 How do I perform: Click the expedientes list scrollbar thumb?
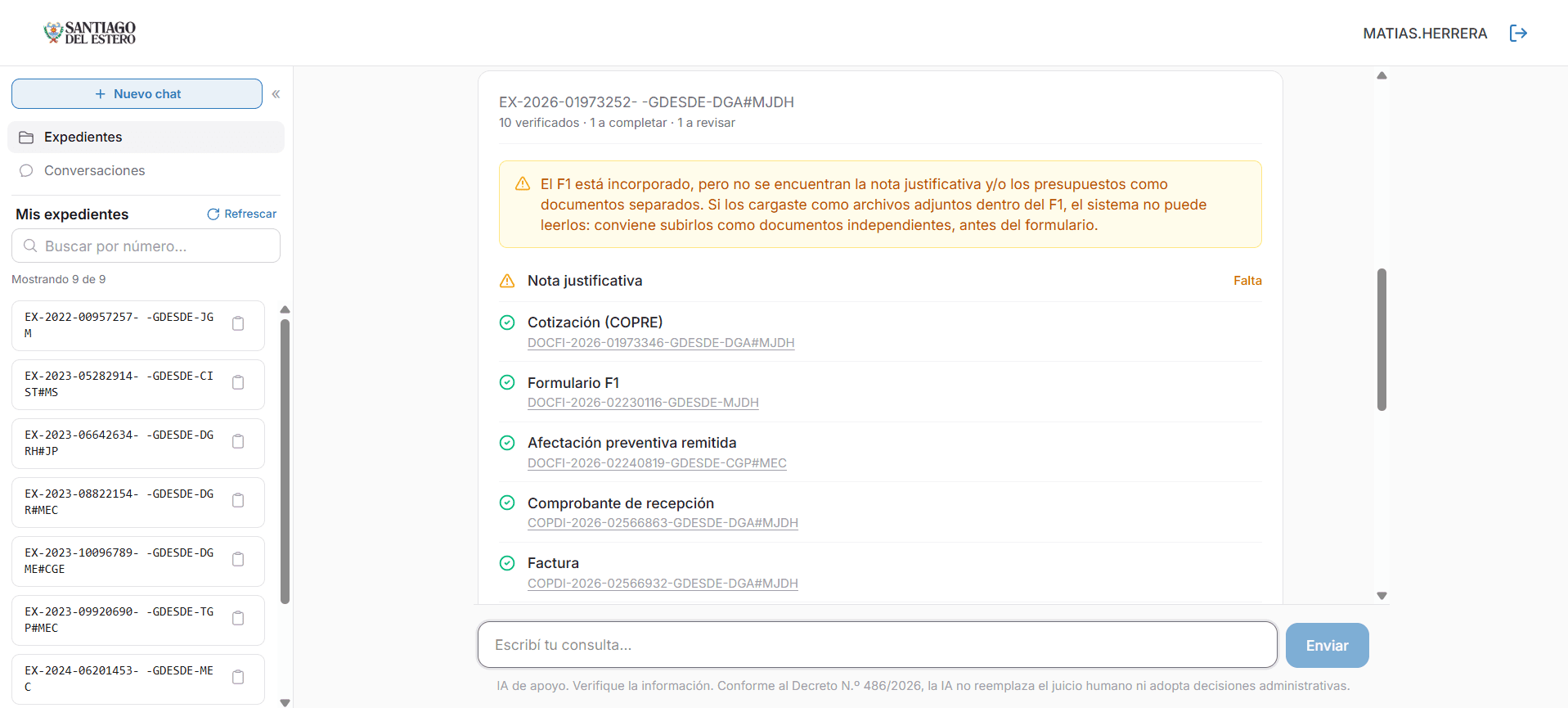tap(285, 462)
